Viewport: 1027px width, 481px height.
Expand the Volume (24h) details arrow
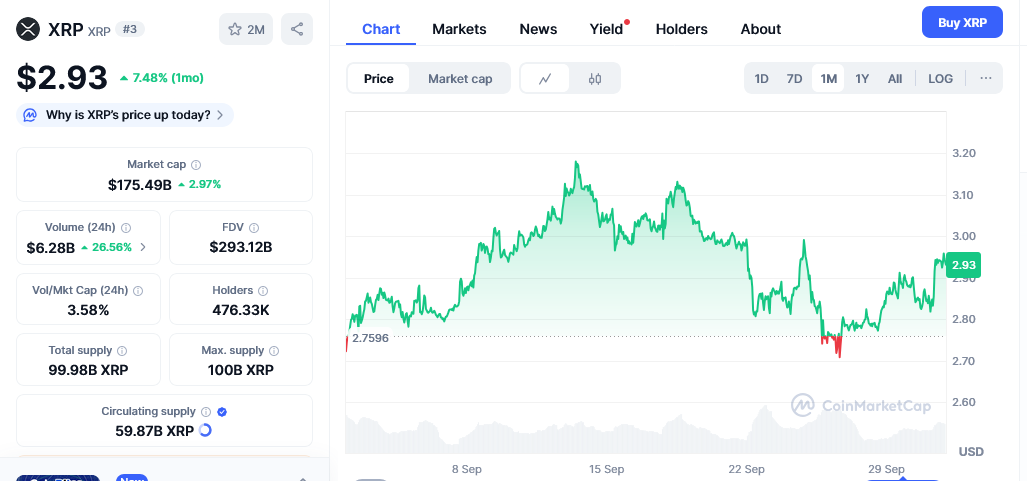pos(143,247)
